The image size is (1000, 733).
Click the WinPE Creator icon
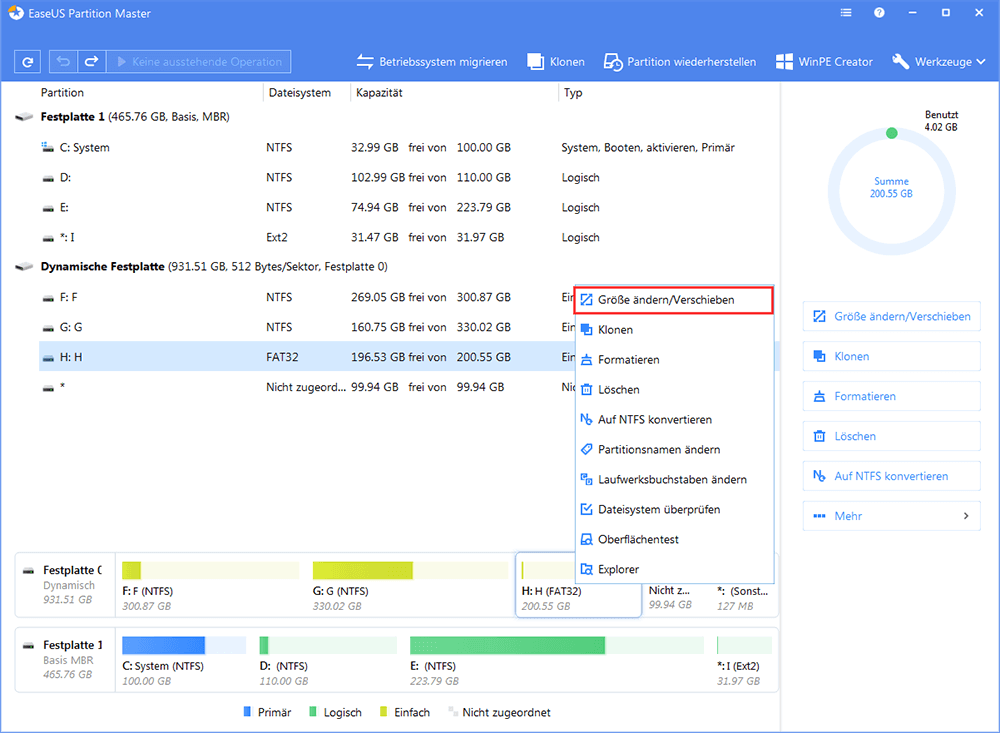coord(784,62)
